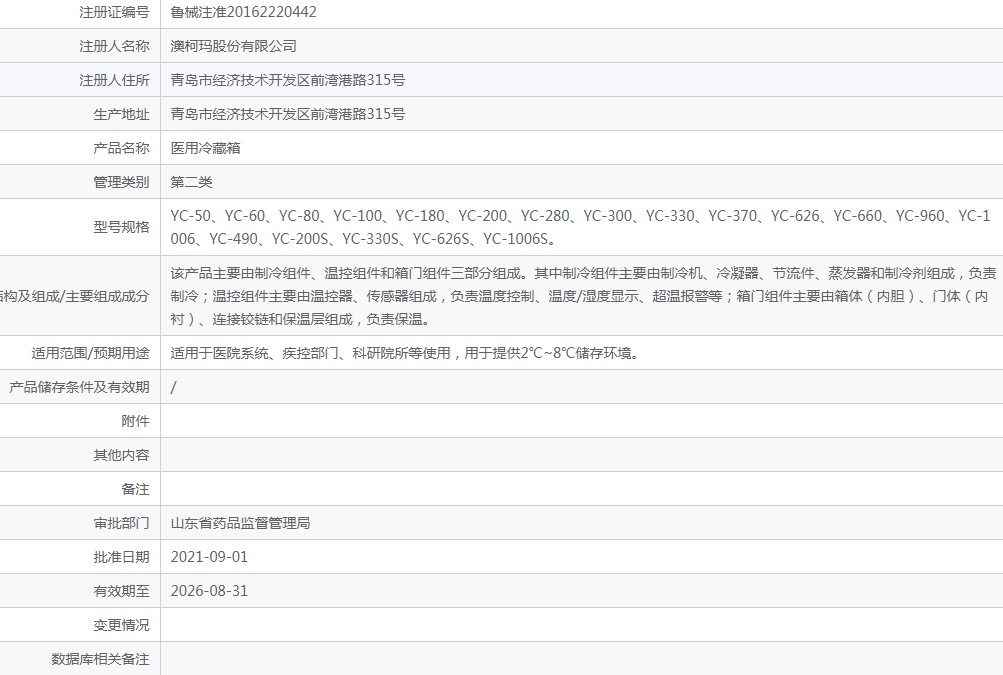Click the slash value for storage conditions

(x=173, y=387)
